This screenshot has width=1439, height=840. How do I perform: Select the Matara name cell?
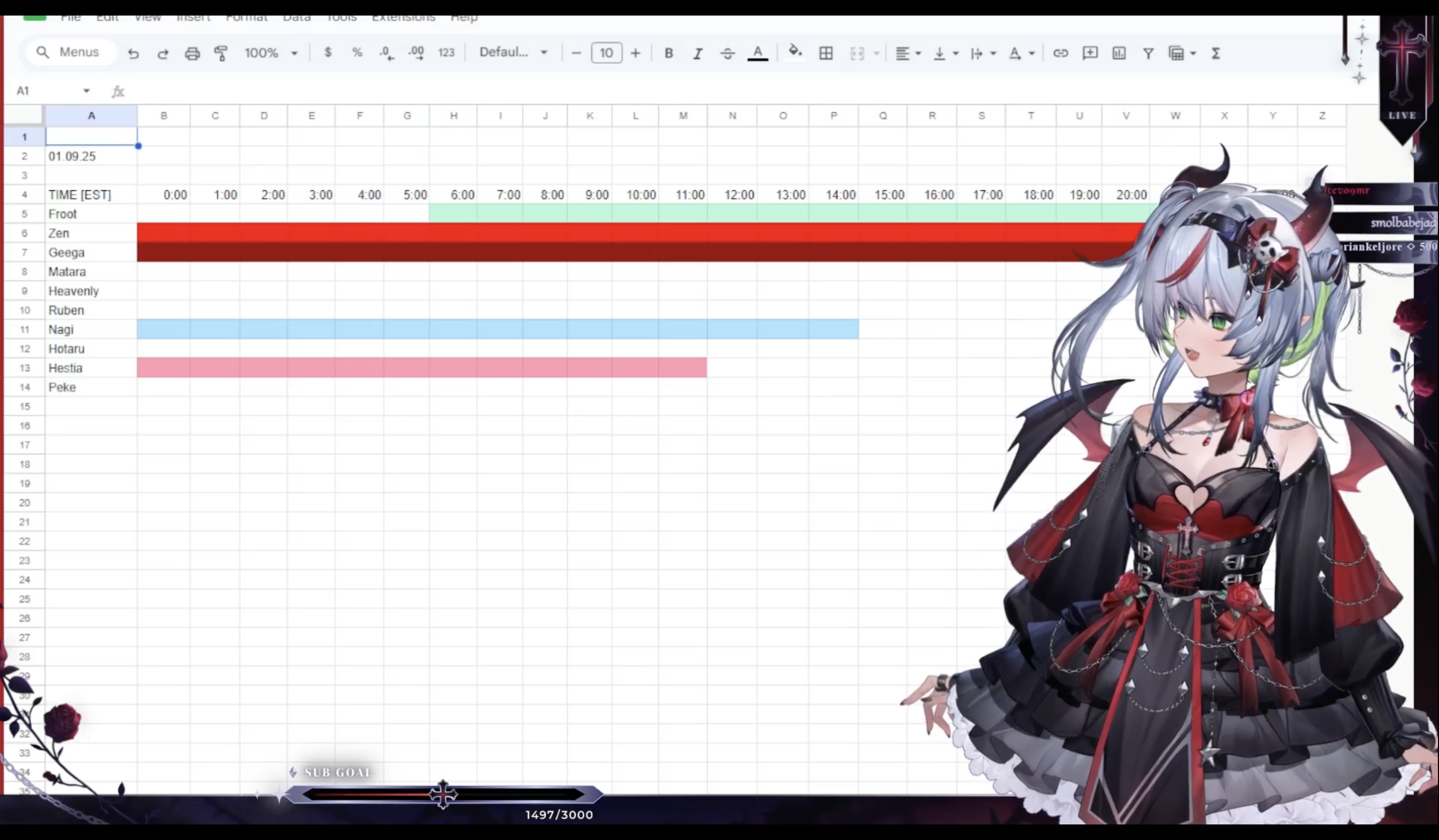(x=91, y=272)
